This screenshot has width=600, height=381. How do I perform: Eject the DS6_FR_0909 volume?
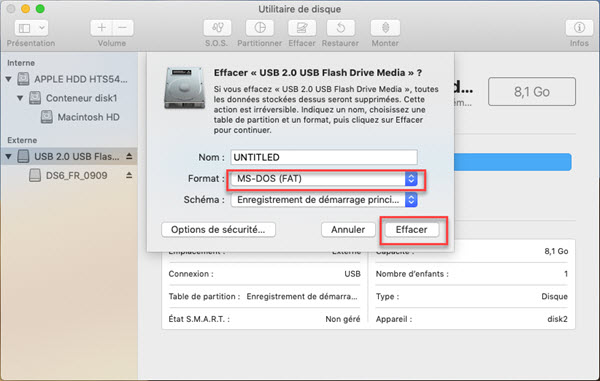click(x=129, y=175)
